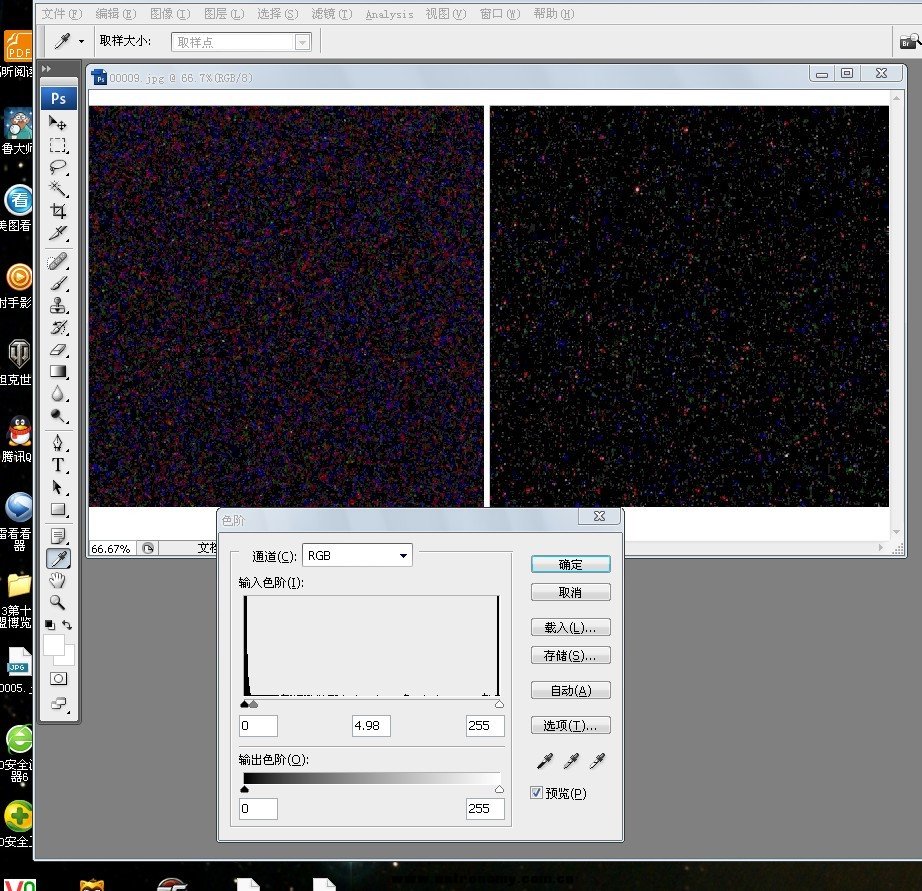
Task: Open the 编辑(E) menu
Action: pos(116,14)
